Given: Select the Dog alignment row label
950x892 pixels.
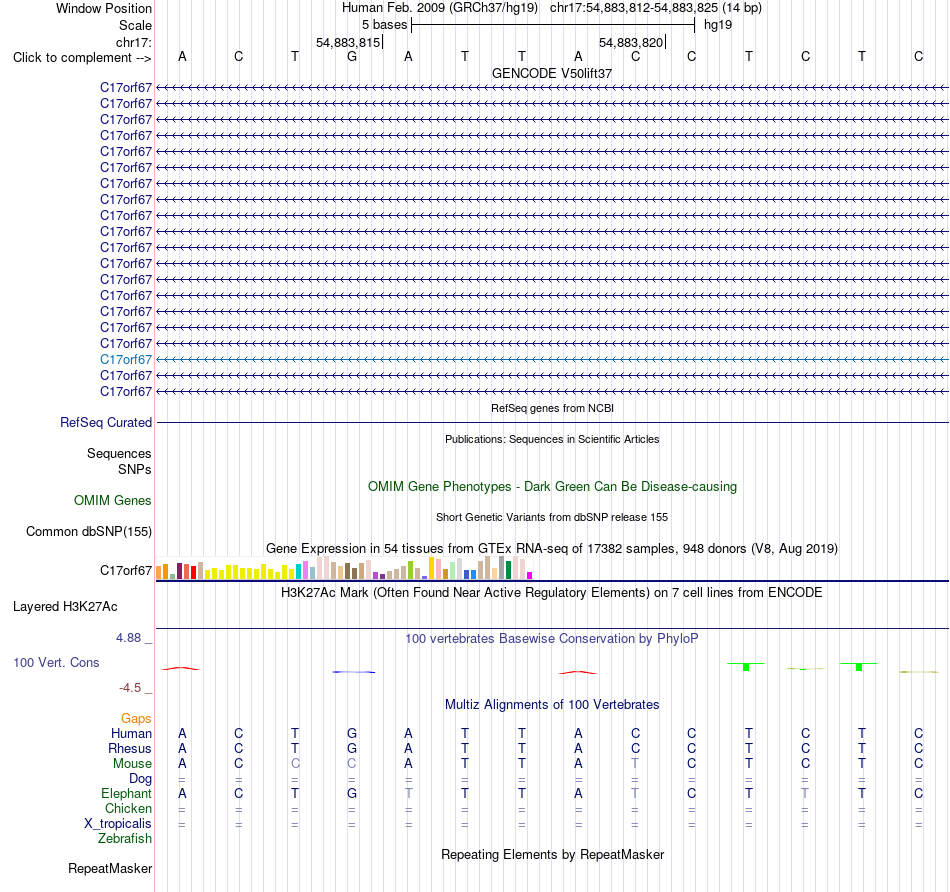Looking at the screenshot, I should pos(140,779).
